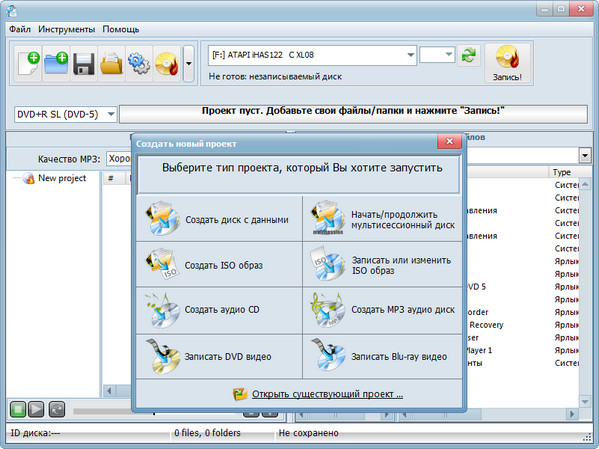This screenshot has height=449, width=599.
Task: Open settings via the gear icon
Action: click(x=139, y=63)
